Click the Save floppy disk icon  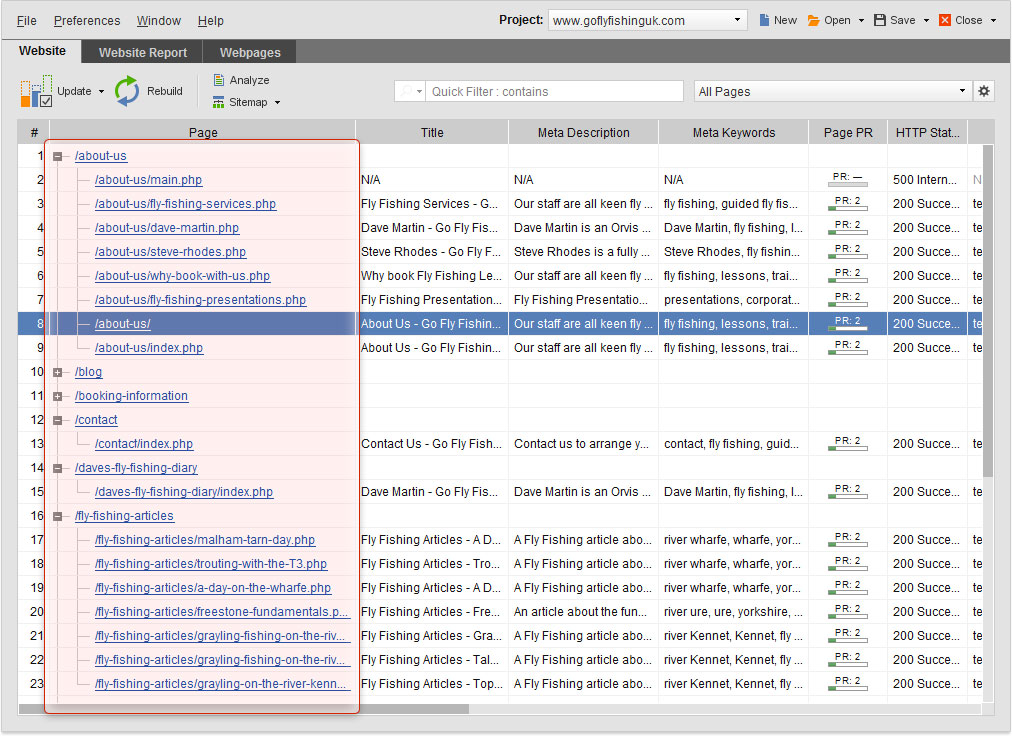(880, 20)
